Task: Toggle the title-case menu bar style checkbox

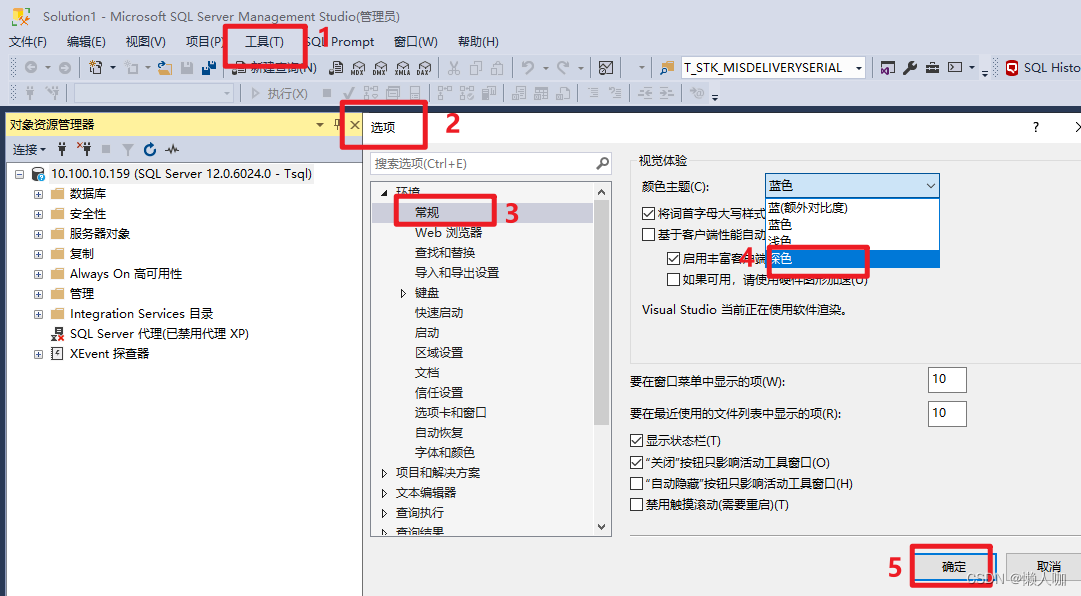Action: [x=648, y=214]
